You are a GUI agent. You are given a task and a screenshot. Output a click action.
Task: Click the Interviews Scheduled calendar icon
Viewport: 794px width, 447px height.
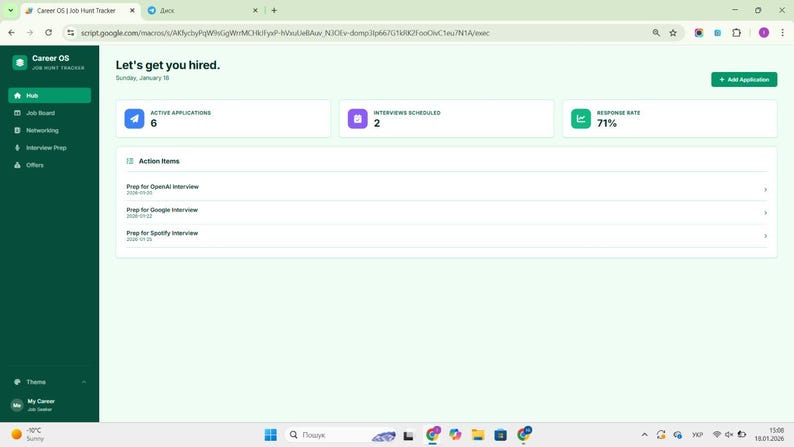[x=358, y=118]
